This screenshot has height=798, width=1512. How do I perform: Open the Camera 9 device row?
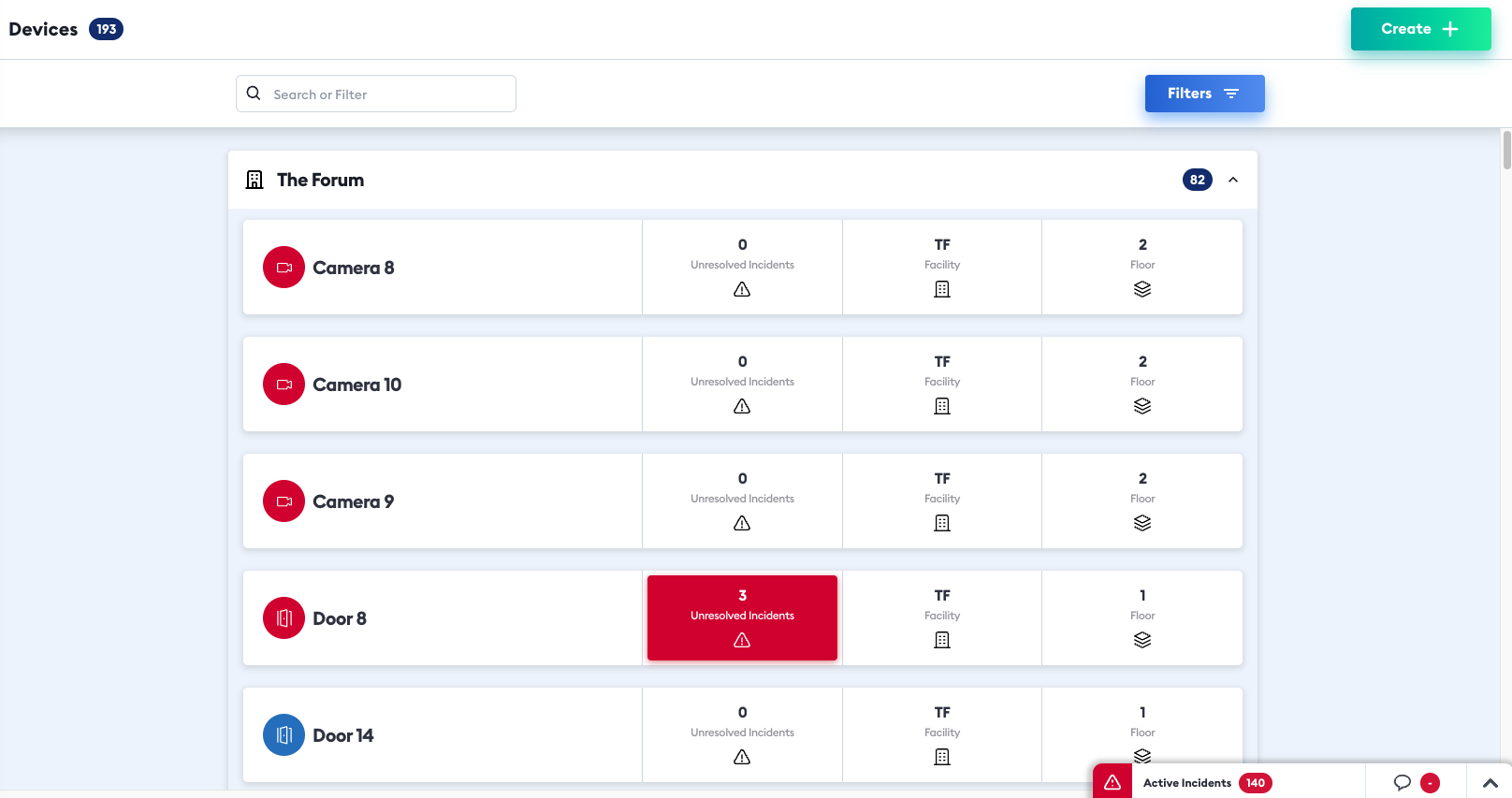point(743,501)
